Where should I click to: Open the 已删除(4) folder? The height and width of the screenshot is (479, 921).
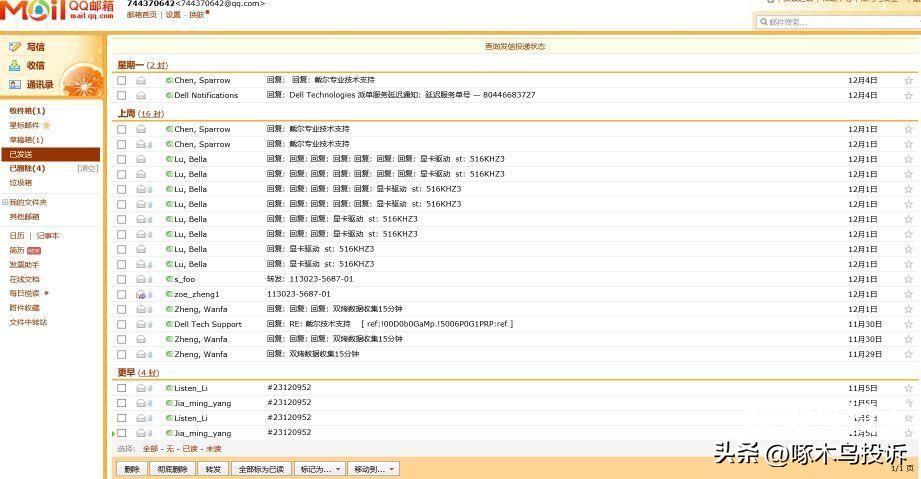[x=27, y=169]
